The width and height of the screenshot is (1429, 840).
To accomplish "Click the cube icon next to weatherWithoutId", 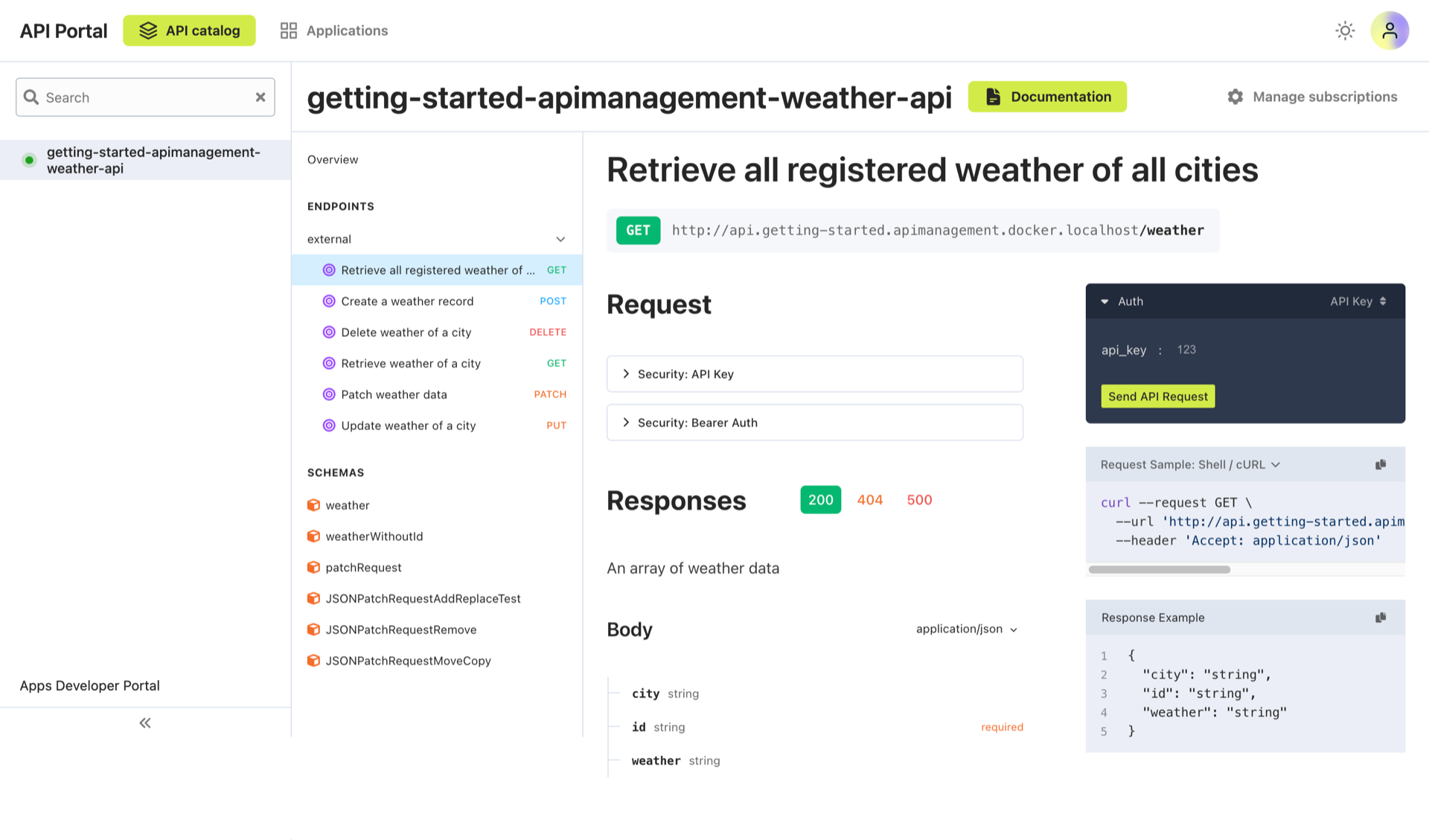I will click(x=313, y=536).
